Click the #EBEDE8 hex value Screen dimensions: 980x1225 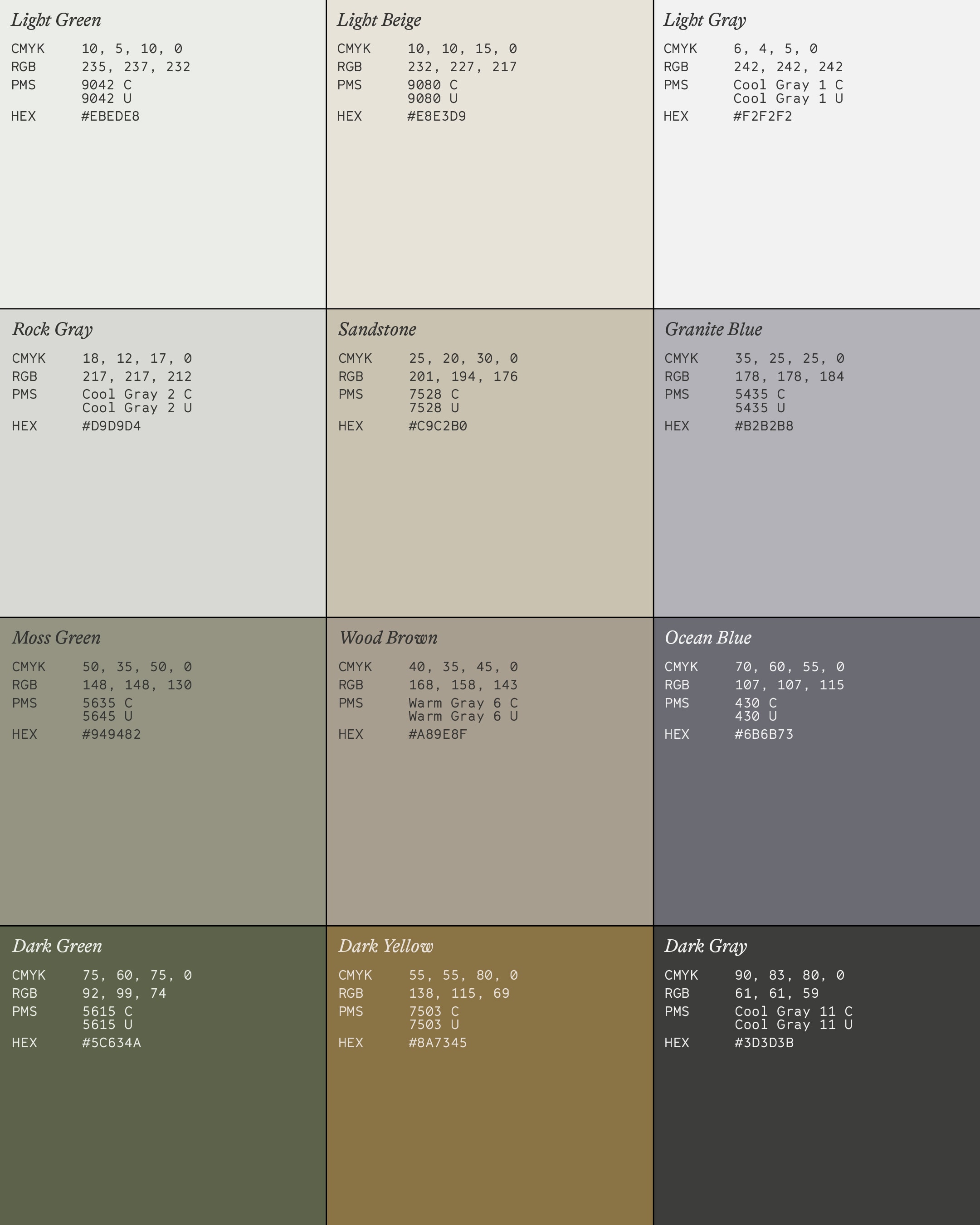tap(110, 117)
